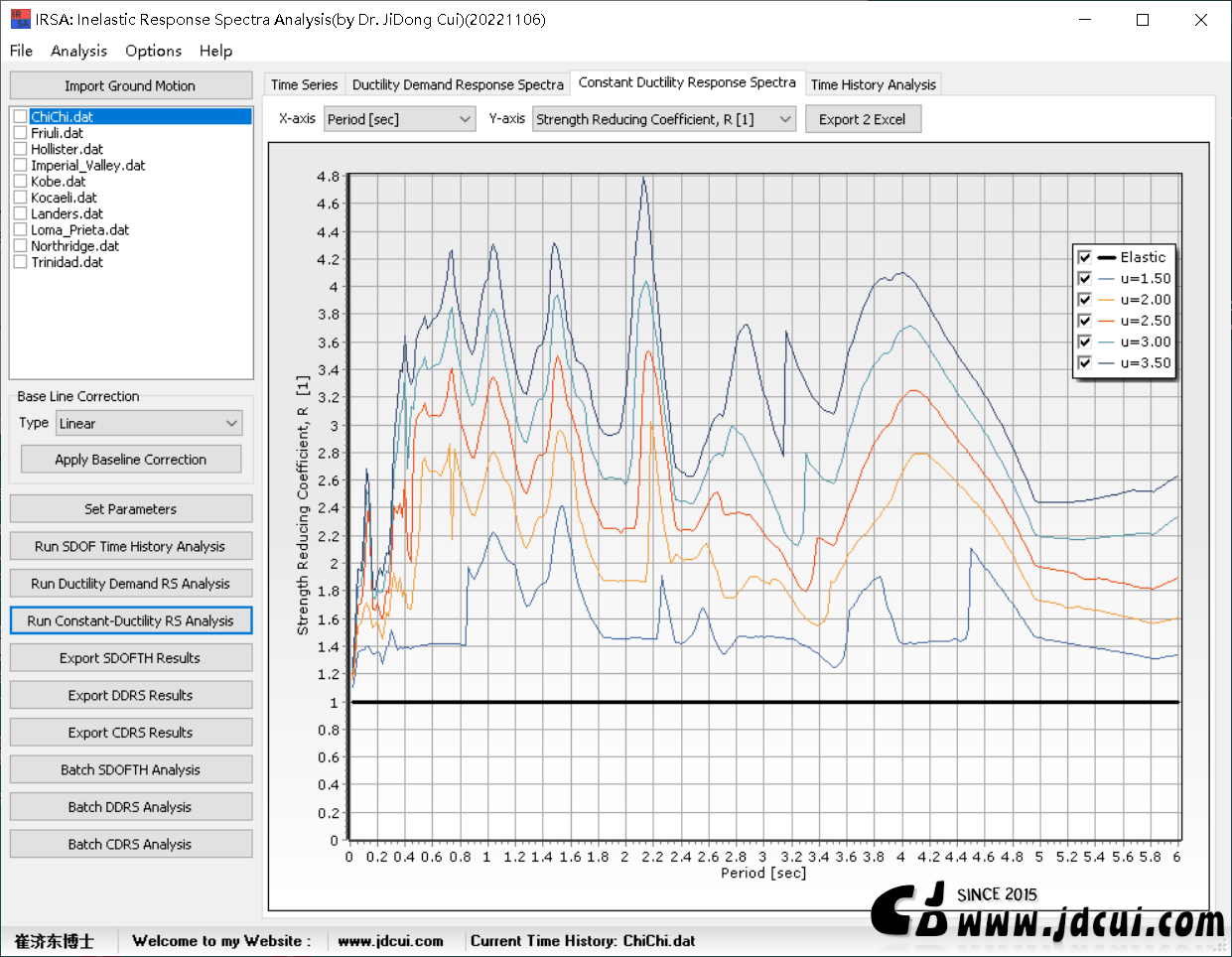Image resolution: width=1232 pixels, height=957 pixels.
Task: Open the Options menu
Action: point(153,51)
